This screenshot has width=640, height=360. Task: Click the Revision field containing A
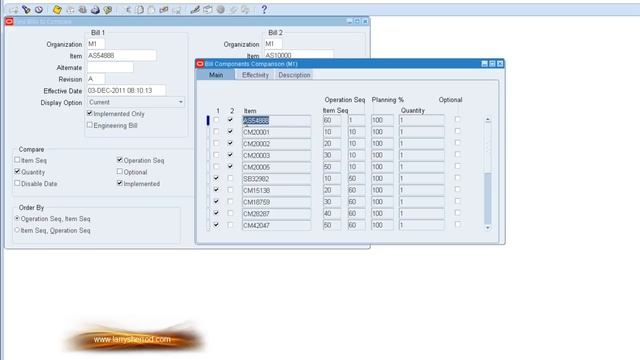point(96,79)
